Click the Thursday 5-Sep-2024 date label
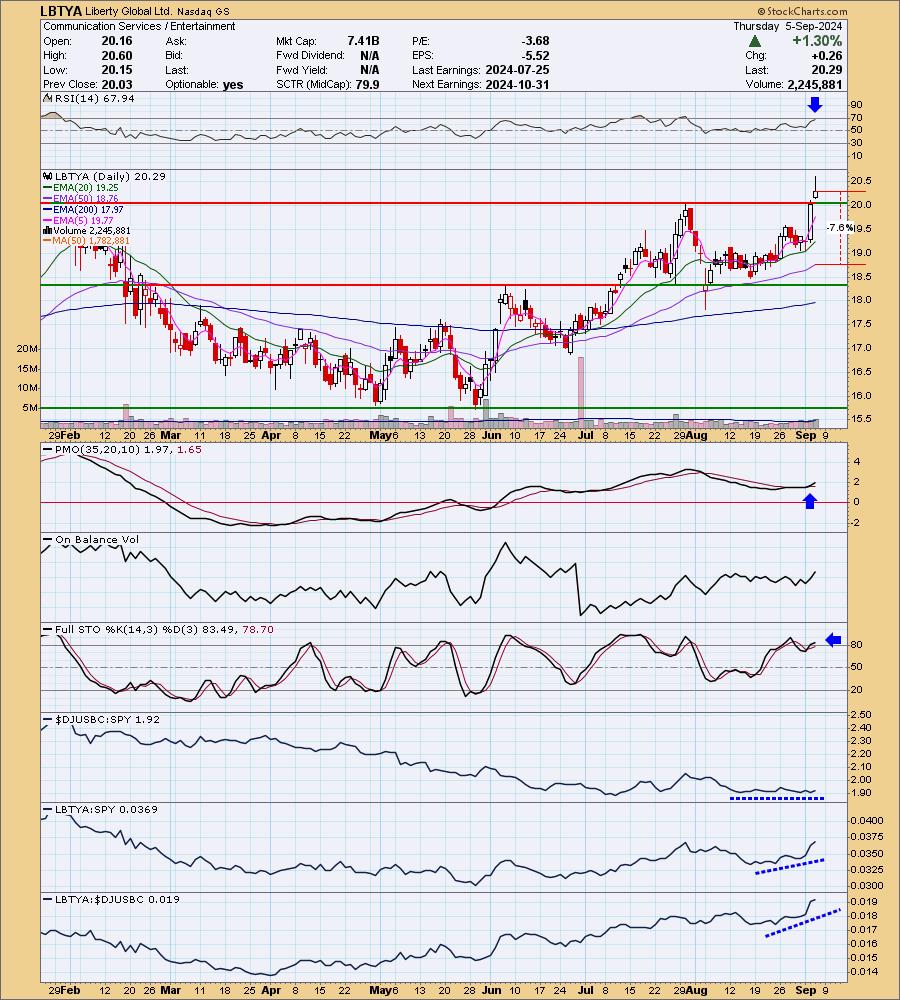This screenshot has width=900, height=1000. coord(788,26)
